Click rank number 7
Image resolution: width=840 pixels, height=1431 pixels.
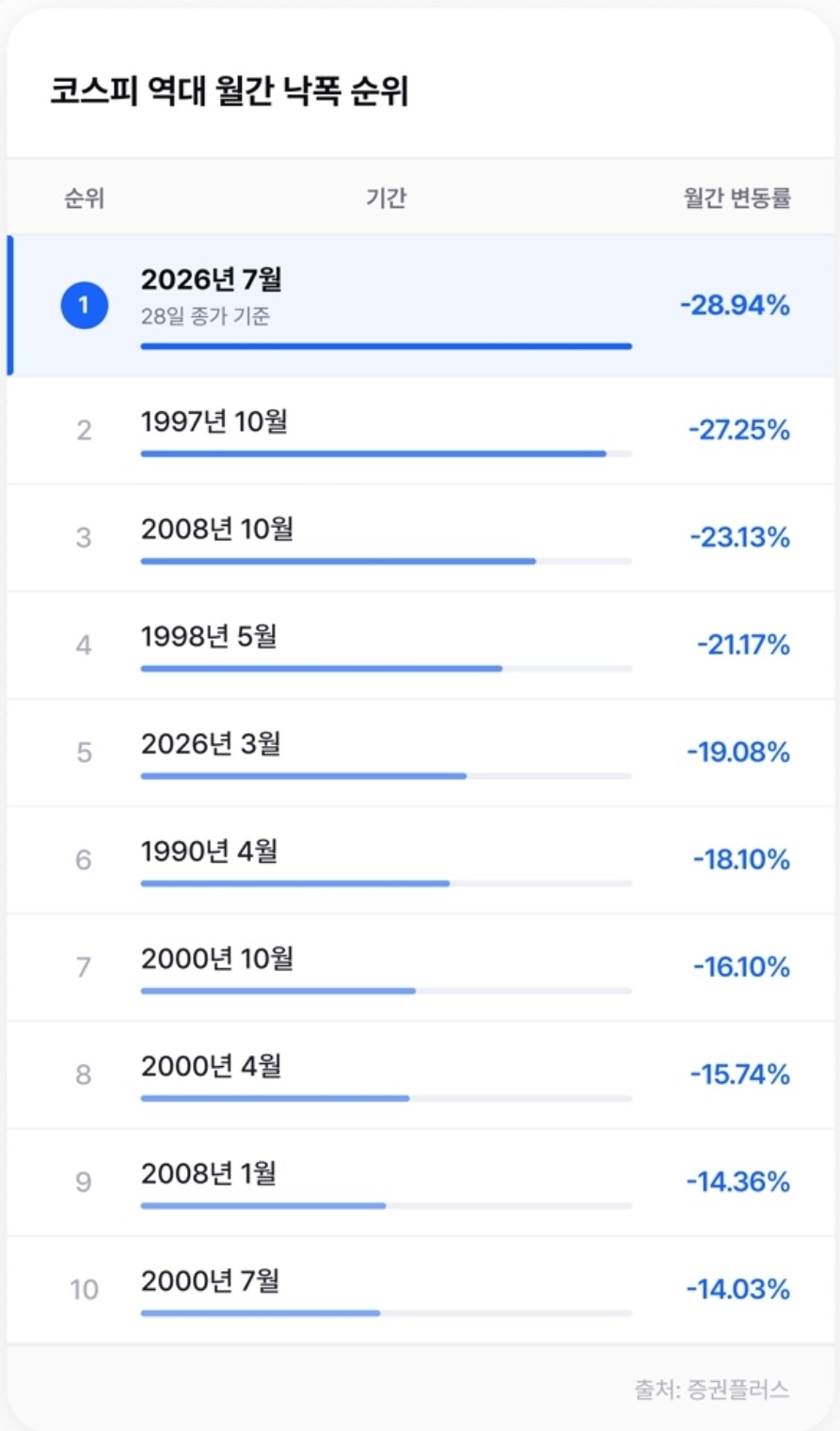[84, 967]
